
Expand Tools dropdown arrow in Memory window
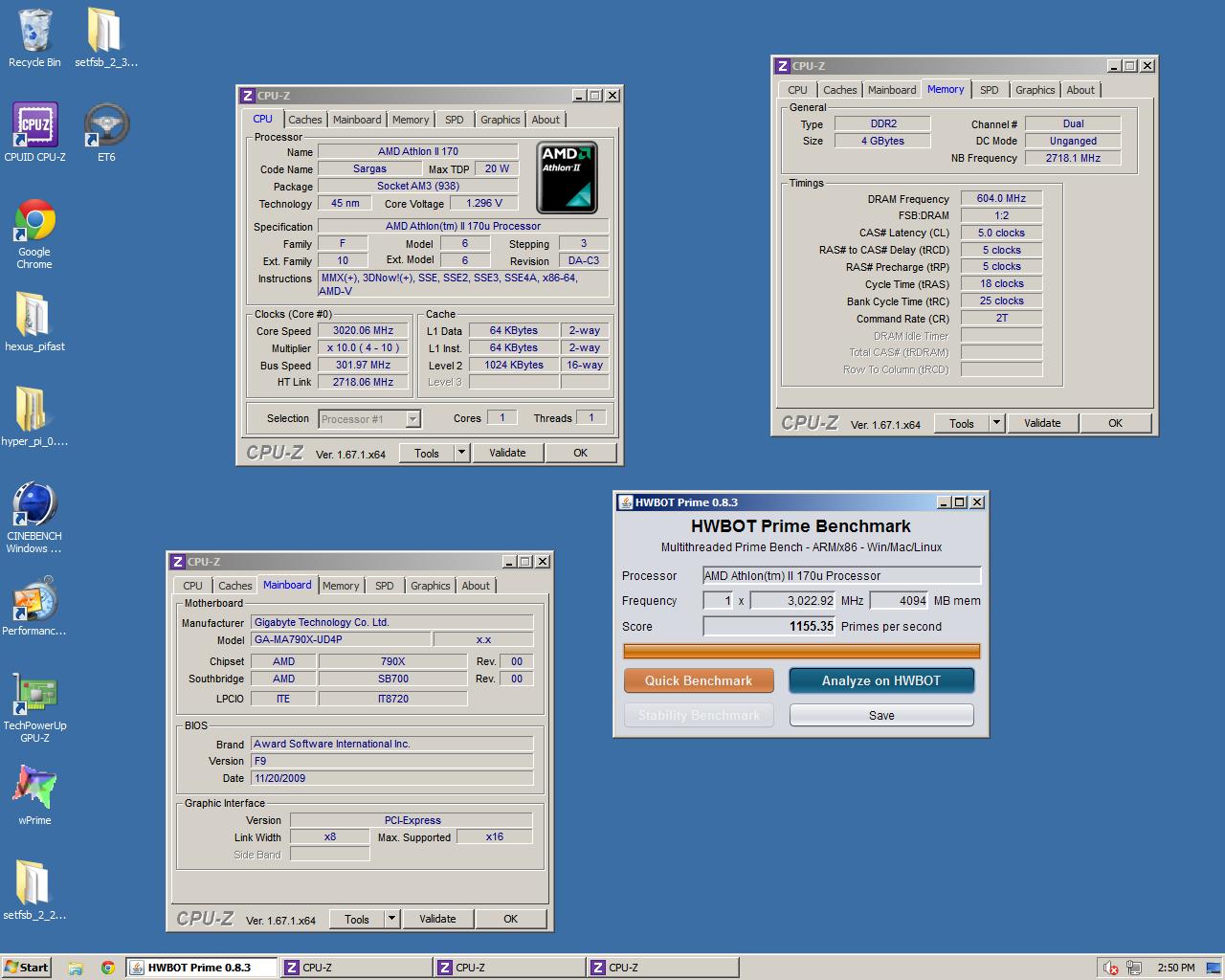(996, 423)
